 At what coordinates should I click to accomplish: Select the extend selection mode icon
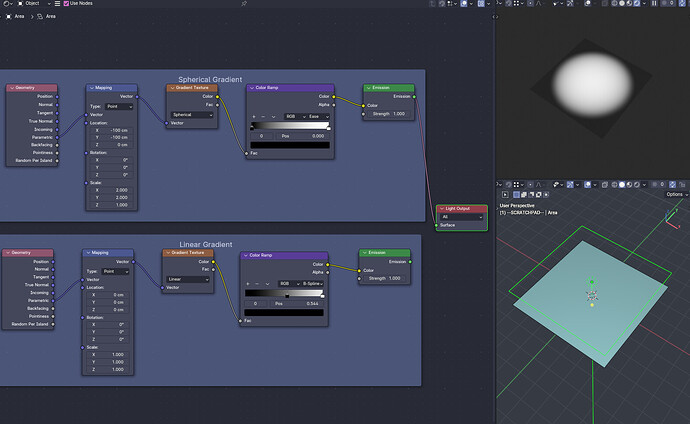point(524,195)
